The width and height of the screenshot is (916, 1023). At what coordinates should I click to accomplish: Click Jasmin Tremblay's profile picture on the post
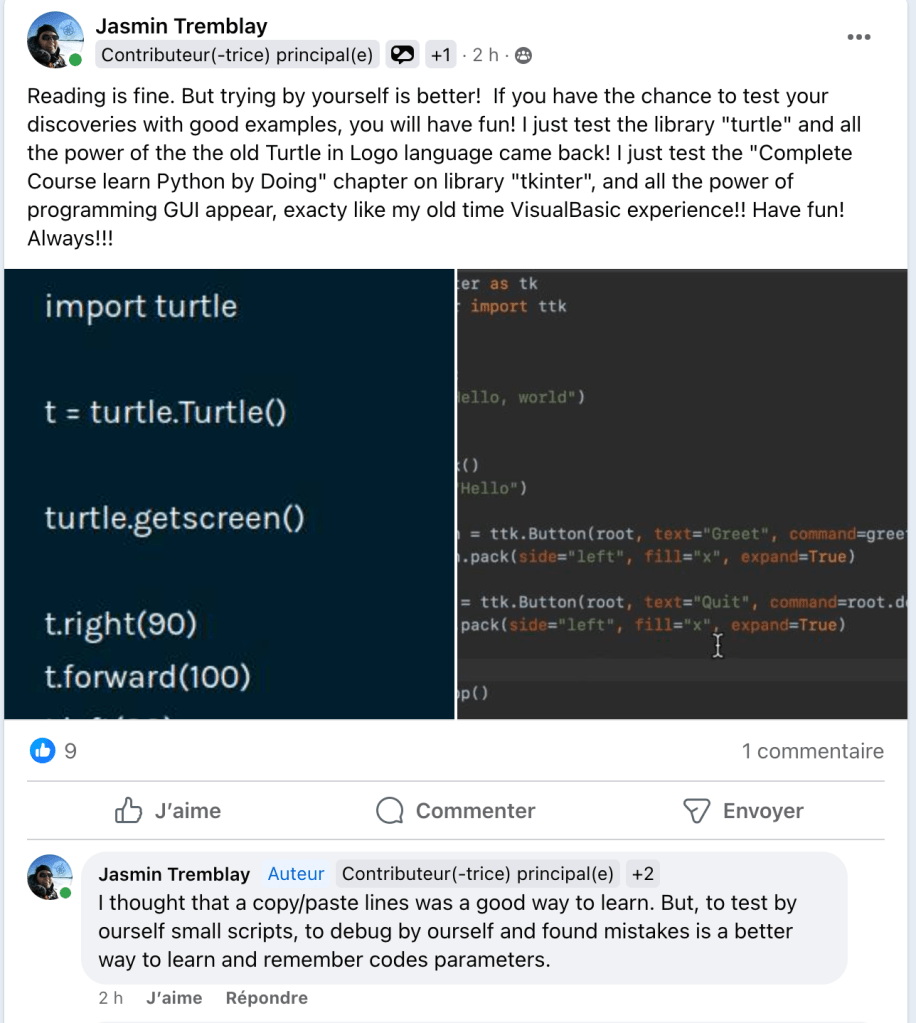click(x=55, y=40)
